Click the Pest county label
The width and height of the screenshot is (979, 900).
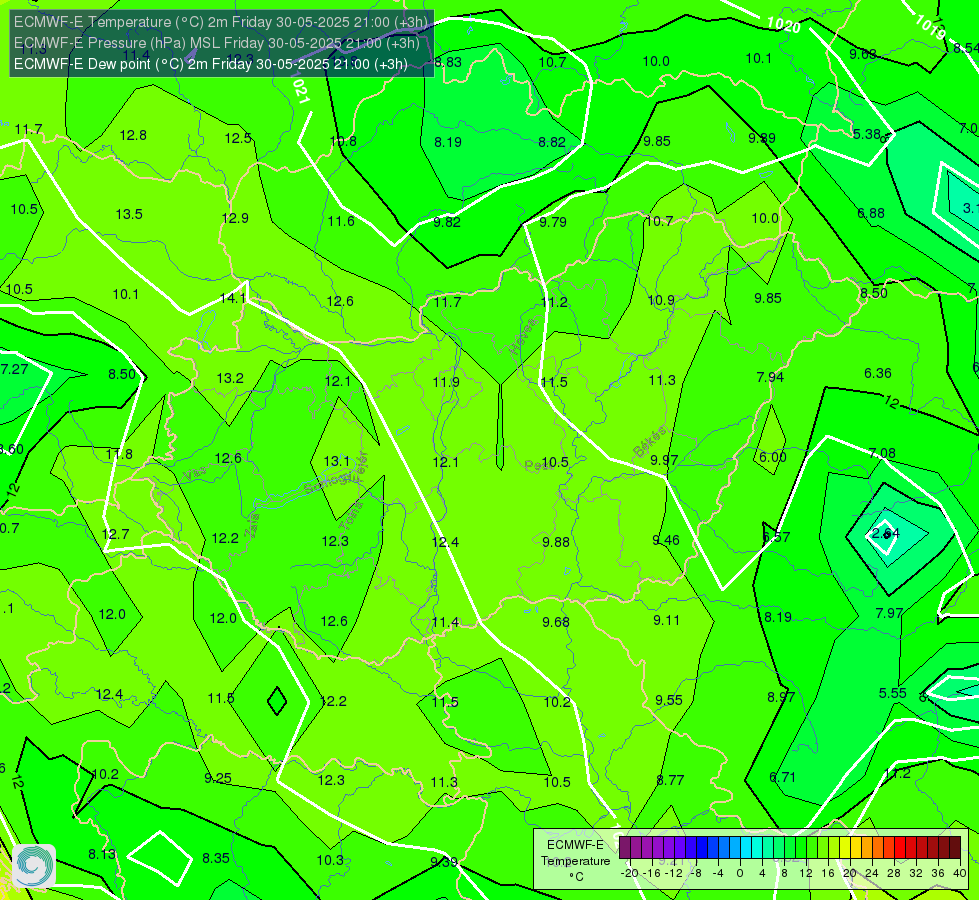tap(538, 466)
